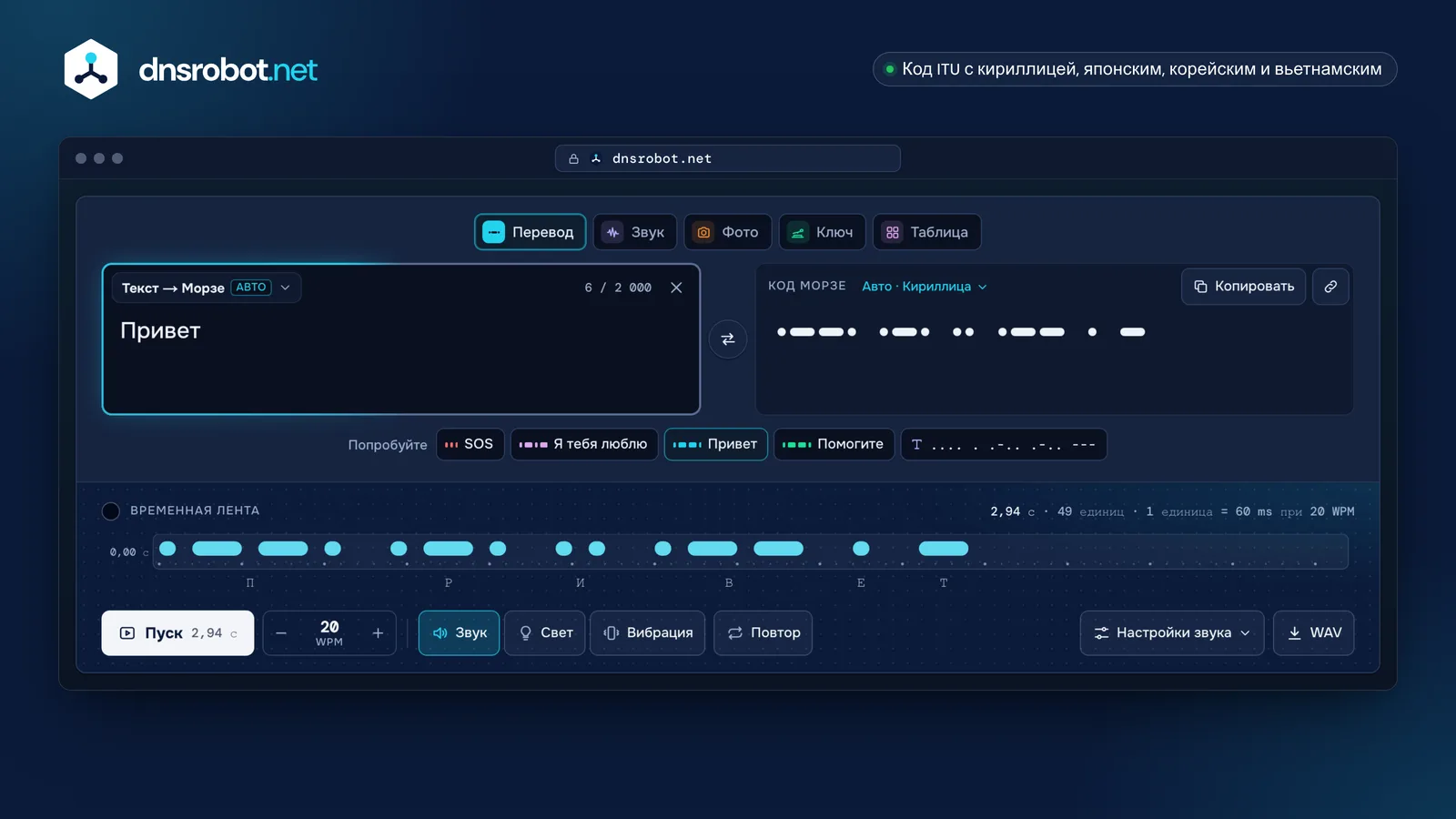Click the 6 / 2 000 character counter
Screen dimensions: 1456x819
tap(618, 288)
